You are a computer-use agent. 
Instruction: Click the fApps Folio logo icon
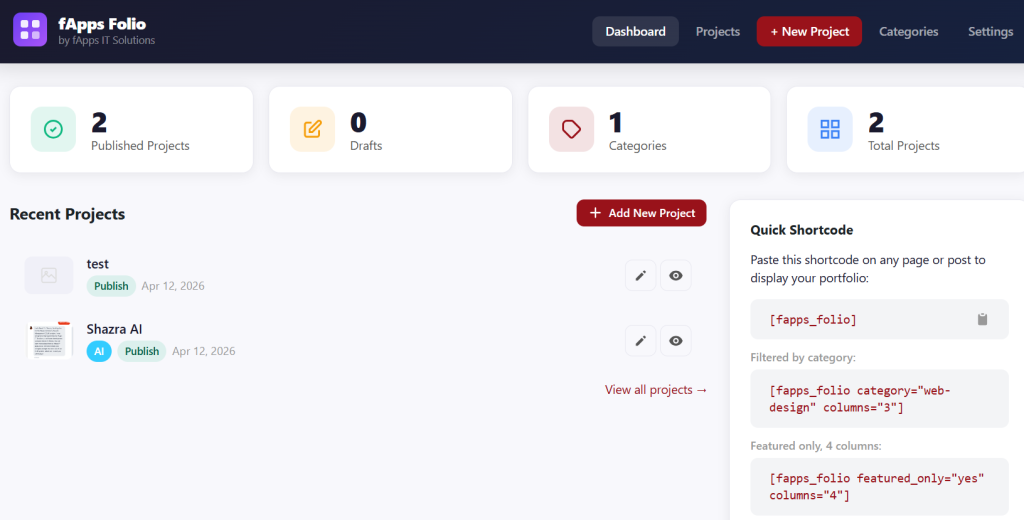(x=30, y=30)
